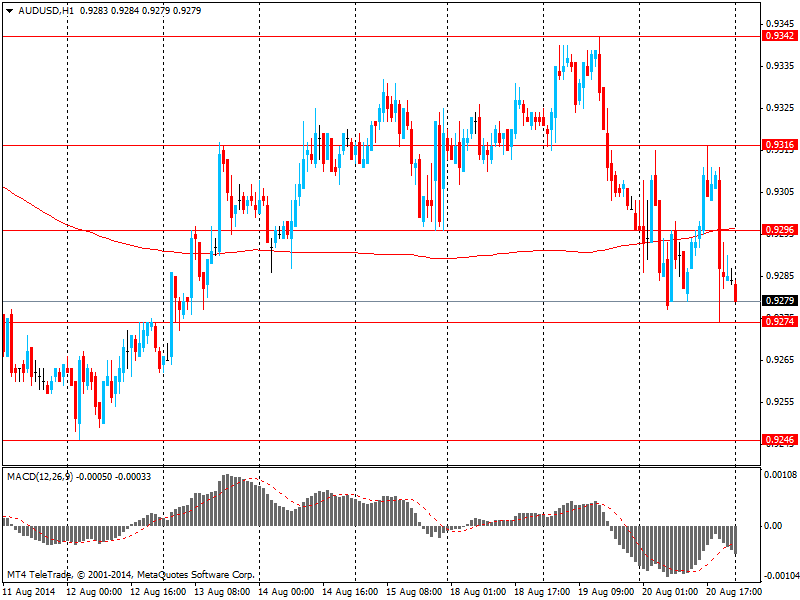
Task: Click the 18 Aug 01:00 time label
Action: (x=478, y=592)
